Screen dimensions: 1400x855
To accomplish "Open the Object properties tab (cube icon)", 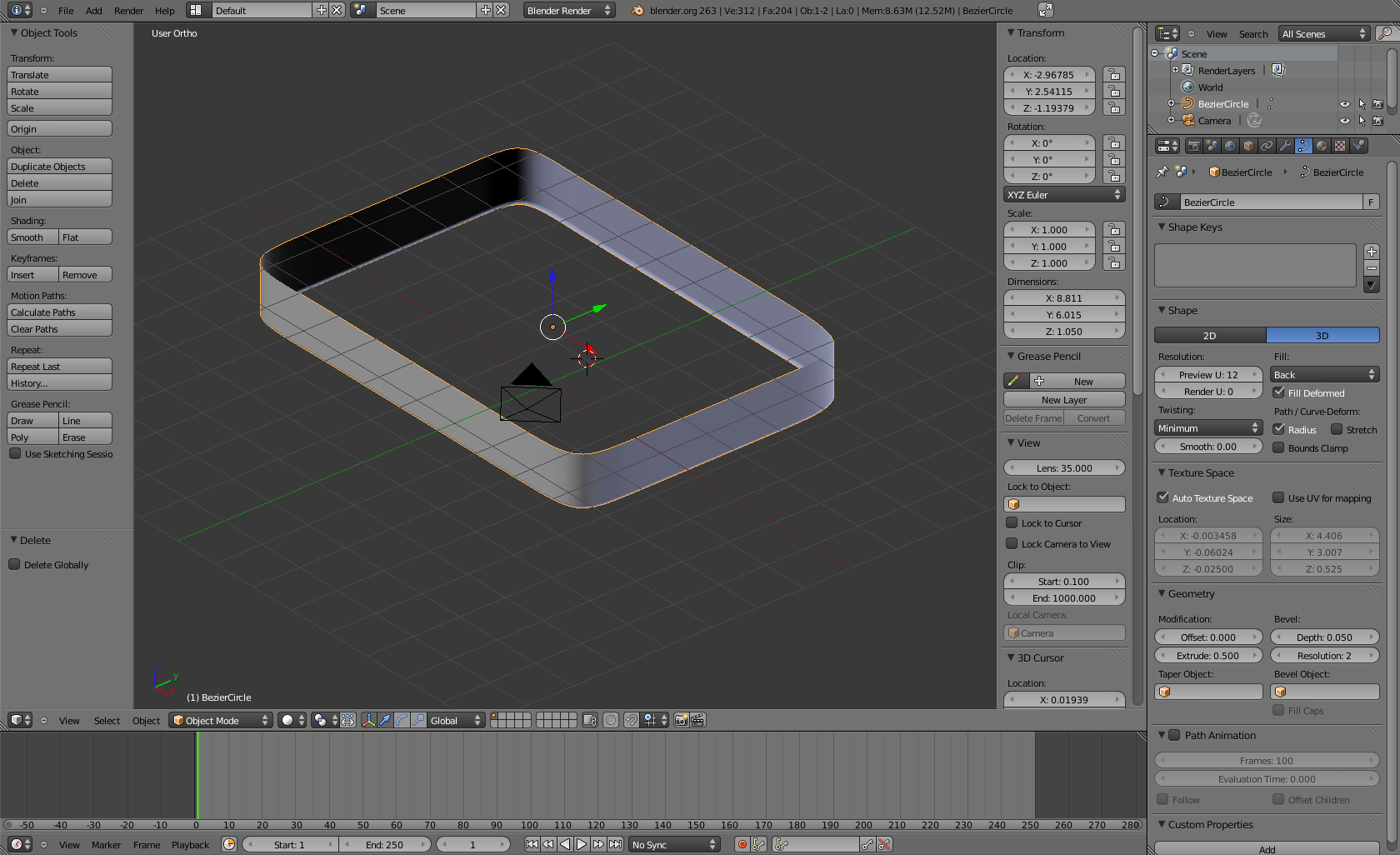I will pyautogui.click(x=1248, y=146).
